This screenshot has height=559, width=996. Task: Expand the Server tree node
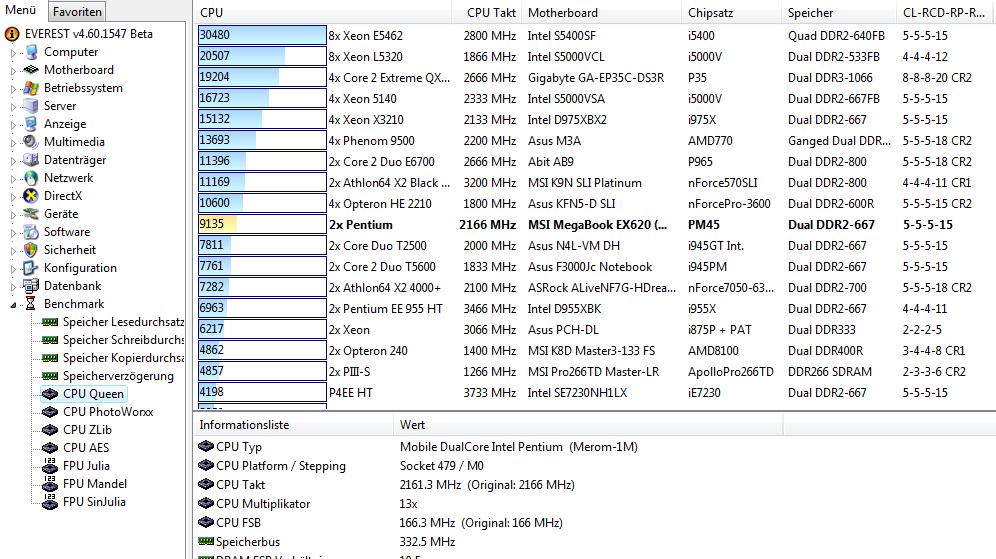[13, 107]
